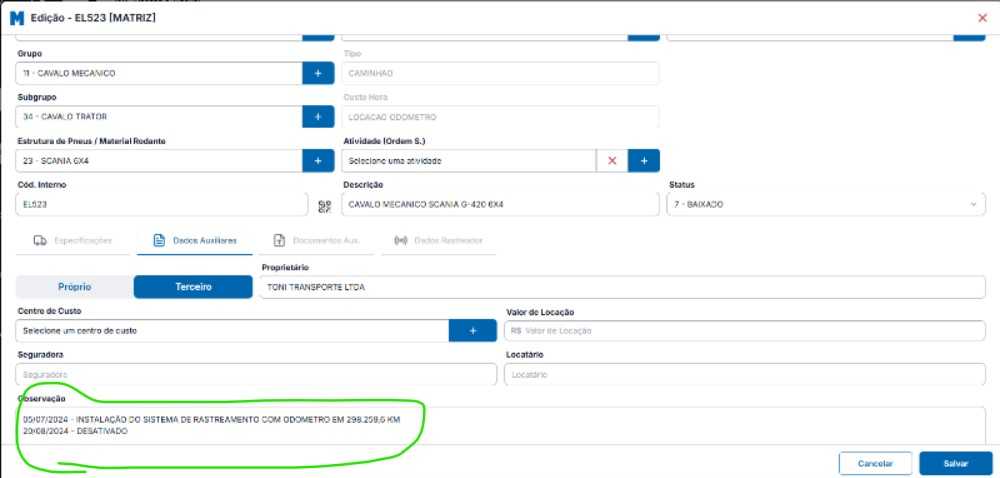The image size is (1000, 478).
Task: Select the Próprio ownership option
Action: pos(75,287)
